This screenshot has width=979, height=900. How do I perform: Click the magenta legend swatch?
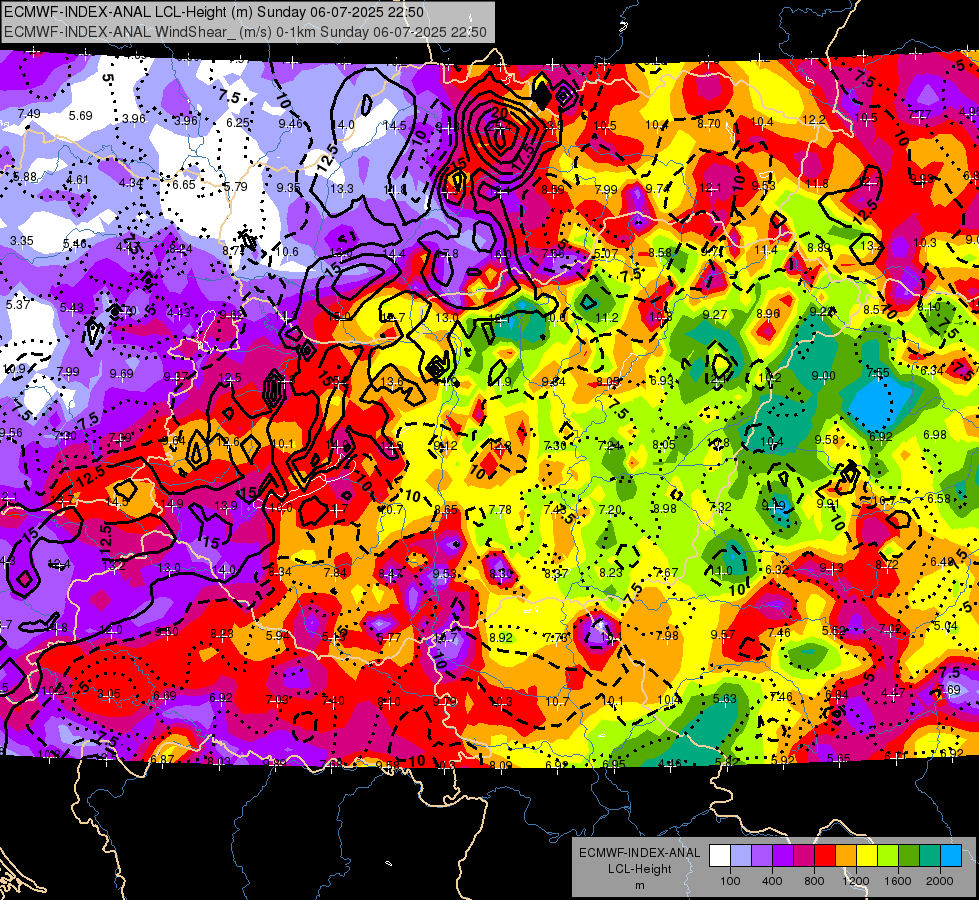click(804, 856)
